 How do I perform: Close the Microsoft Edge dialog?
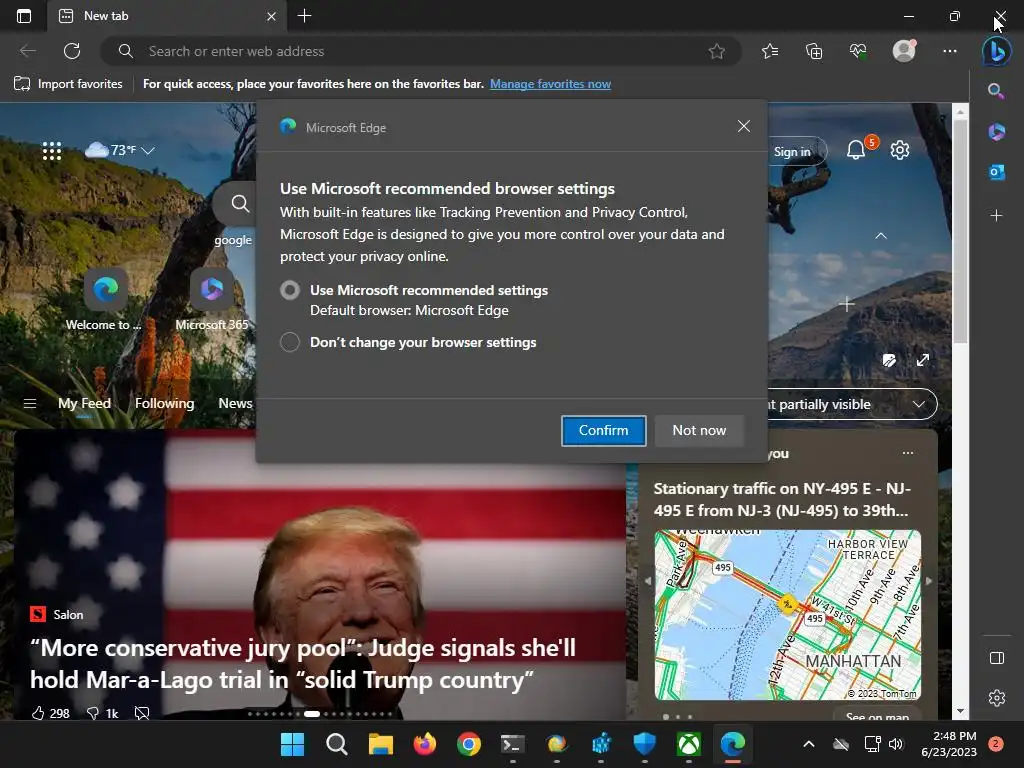coord(743,126)
